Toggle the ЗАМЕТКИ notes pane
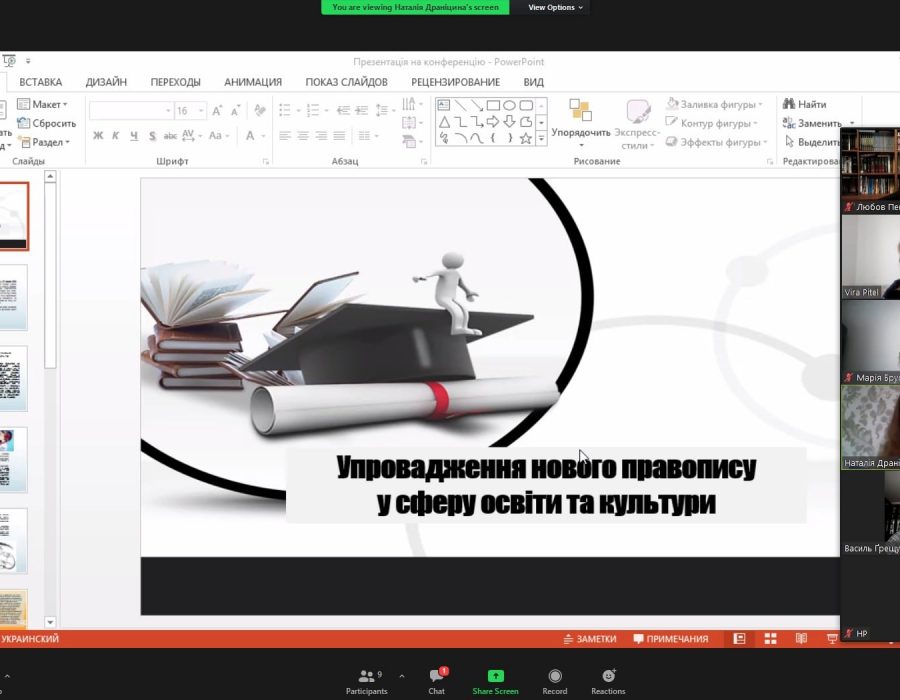This screenshot has height=700, width=900. click(589, 639)
